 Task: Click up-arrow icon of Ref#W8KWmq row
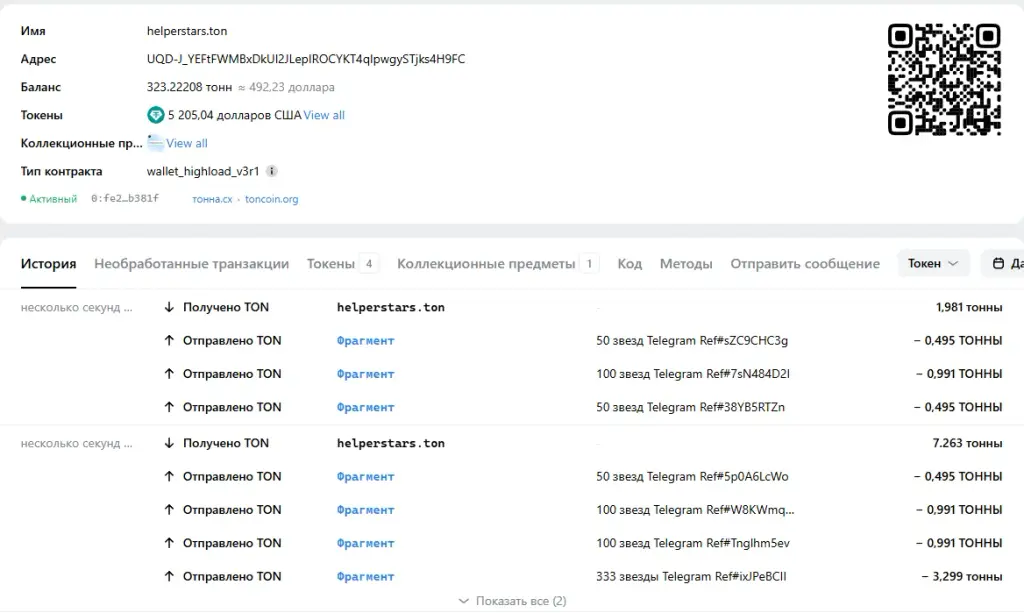click(x=169, y=509)
